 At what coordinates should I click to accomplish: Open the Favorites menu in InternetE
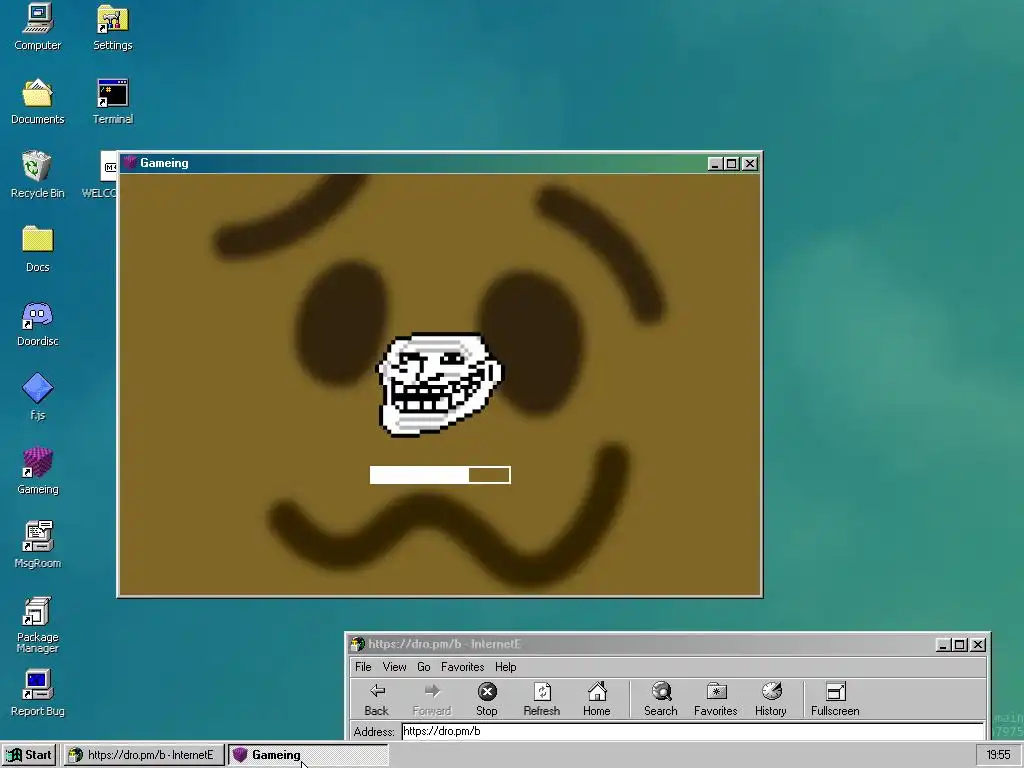[x=462, y=667]
